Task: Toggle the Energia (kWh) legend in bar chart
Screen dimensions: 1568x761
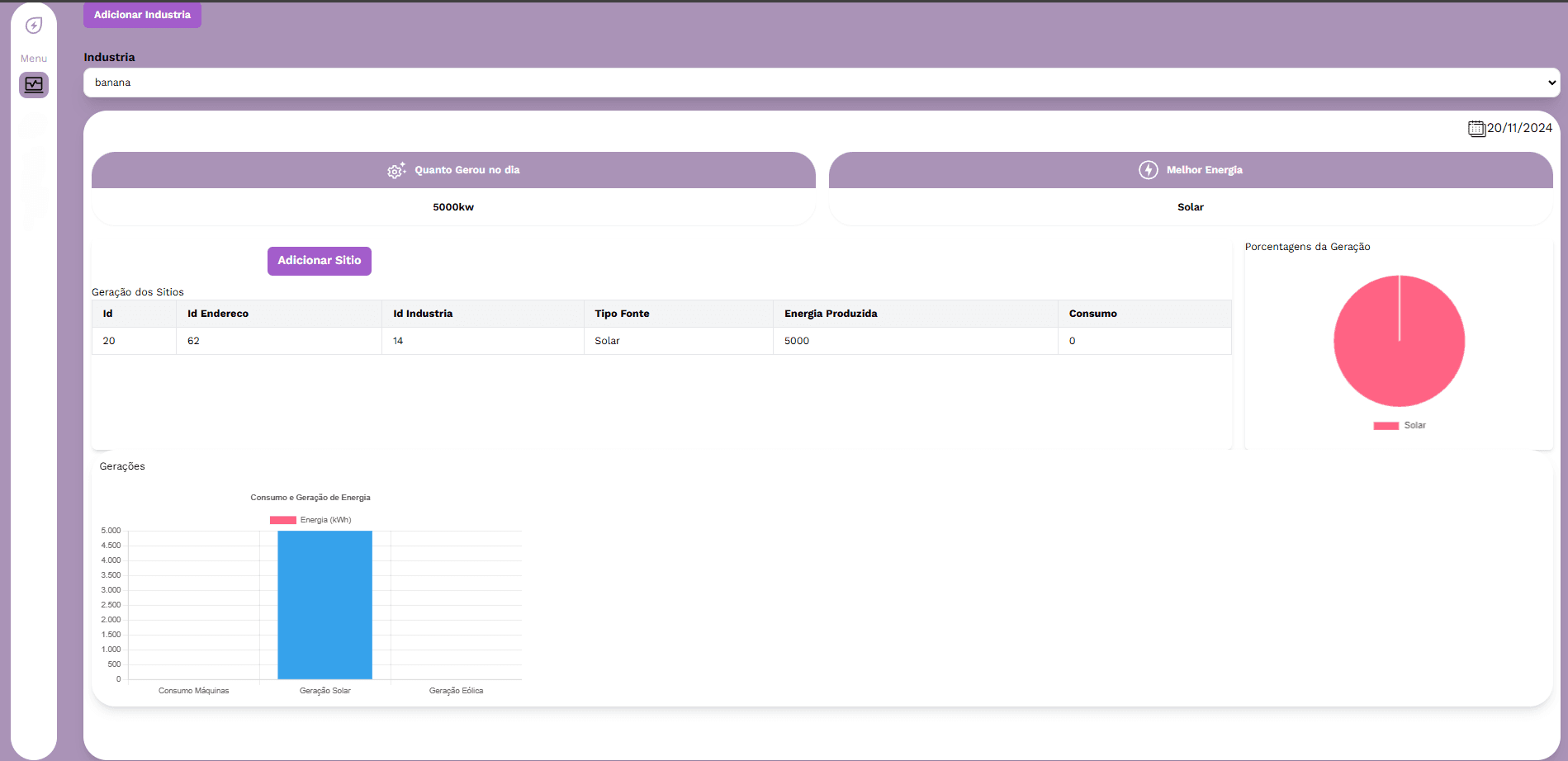Action: coord(310,520)
